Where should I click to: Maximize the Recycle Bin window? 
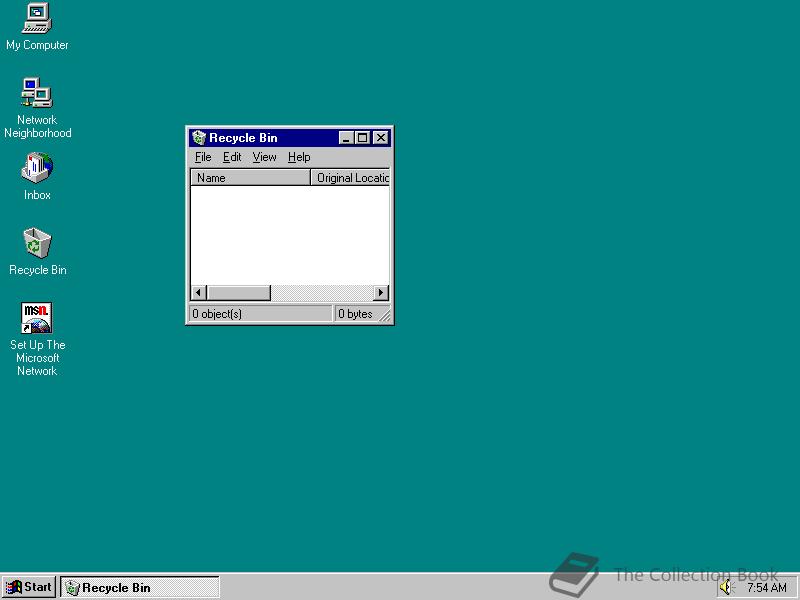[362, 138]
